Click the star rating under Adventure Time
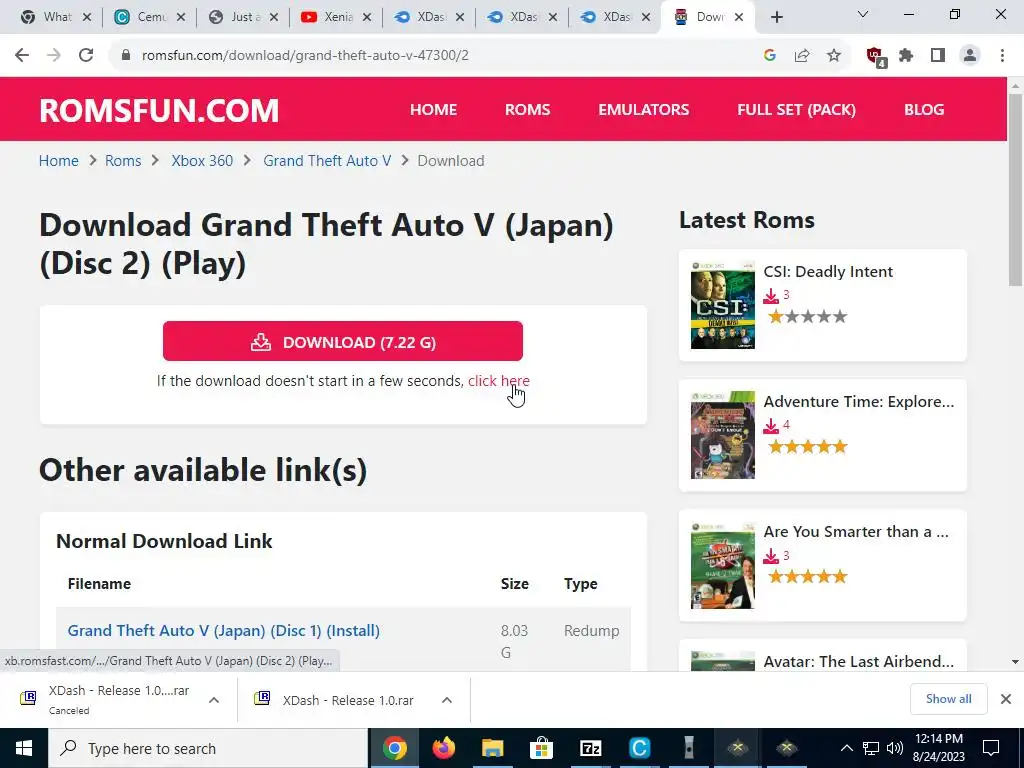Viewport: 1024px width, 768px height. coord(808,447)
